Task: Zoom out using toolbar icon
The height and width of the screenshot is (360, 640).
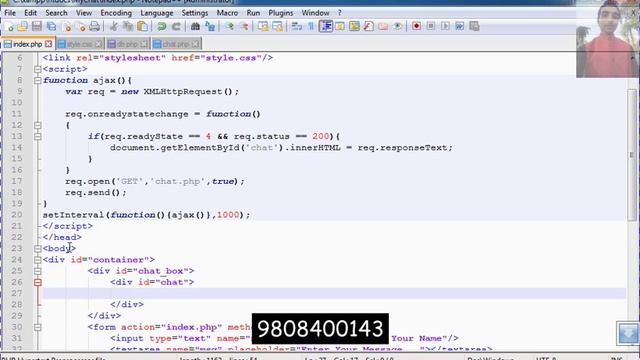Action: [244, 27]
